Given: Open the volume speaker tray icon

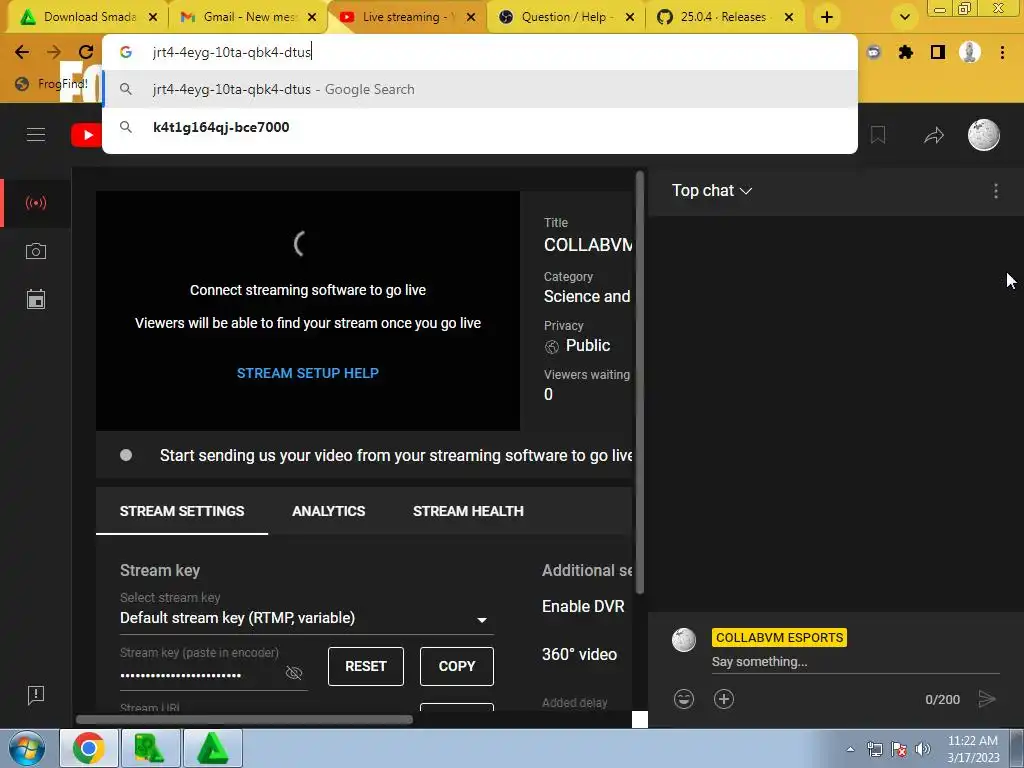Looking at the screenshot, I should click(923, 749).
